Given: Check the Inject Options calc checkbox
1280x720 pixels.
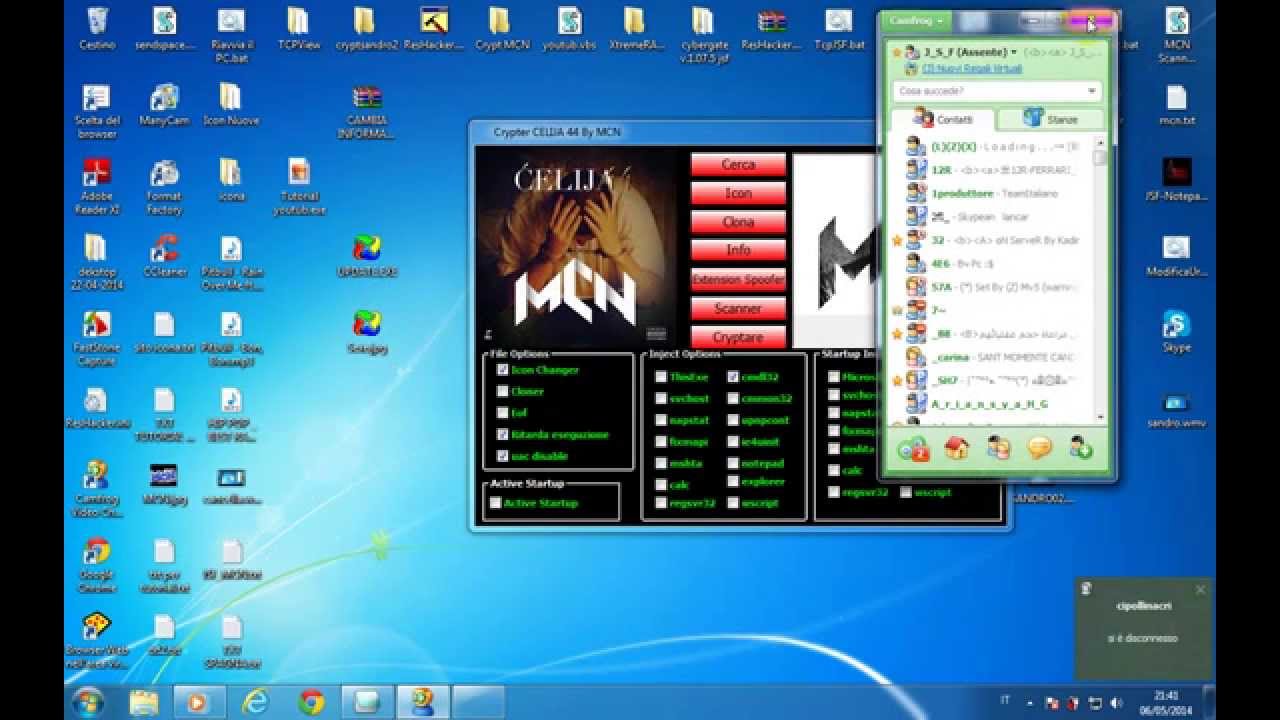Looking at the screenshot, I should (661, 484).
